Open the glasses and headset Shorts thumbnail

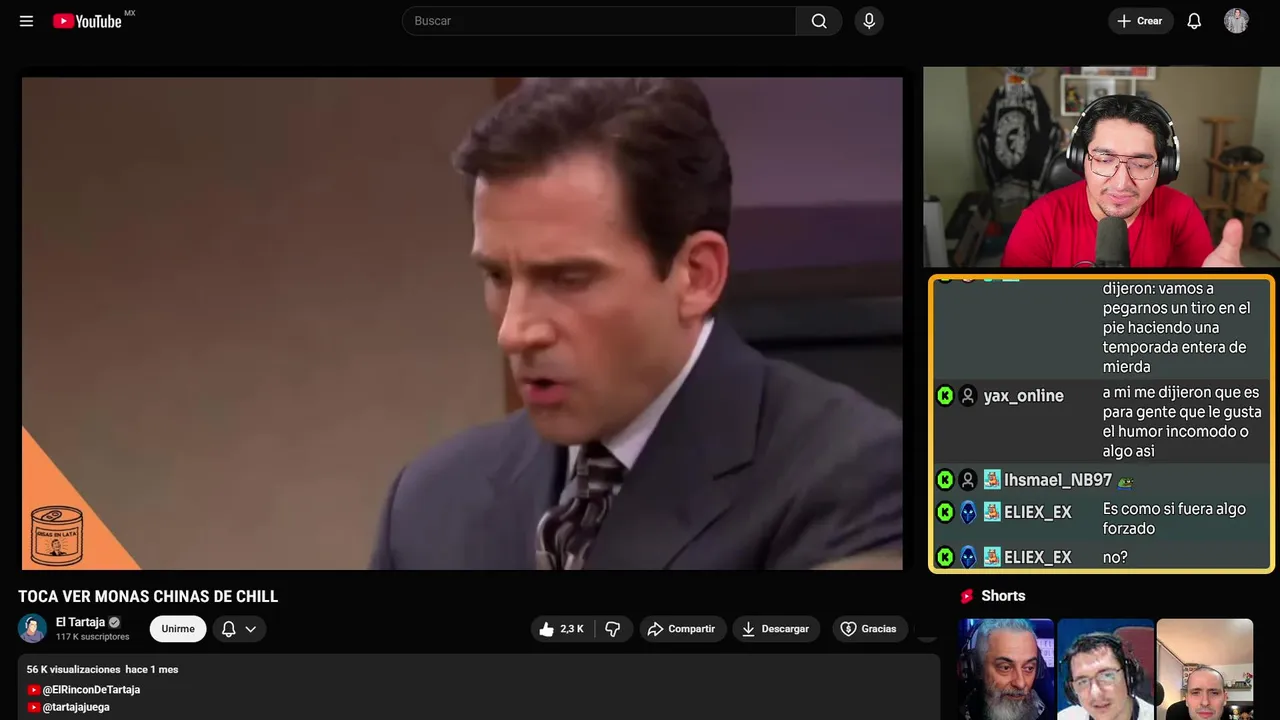point(1105,669)
